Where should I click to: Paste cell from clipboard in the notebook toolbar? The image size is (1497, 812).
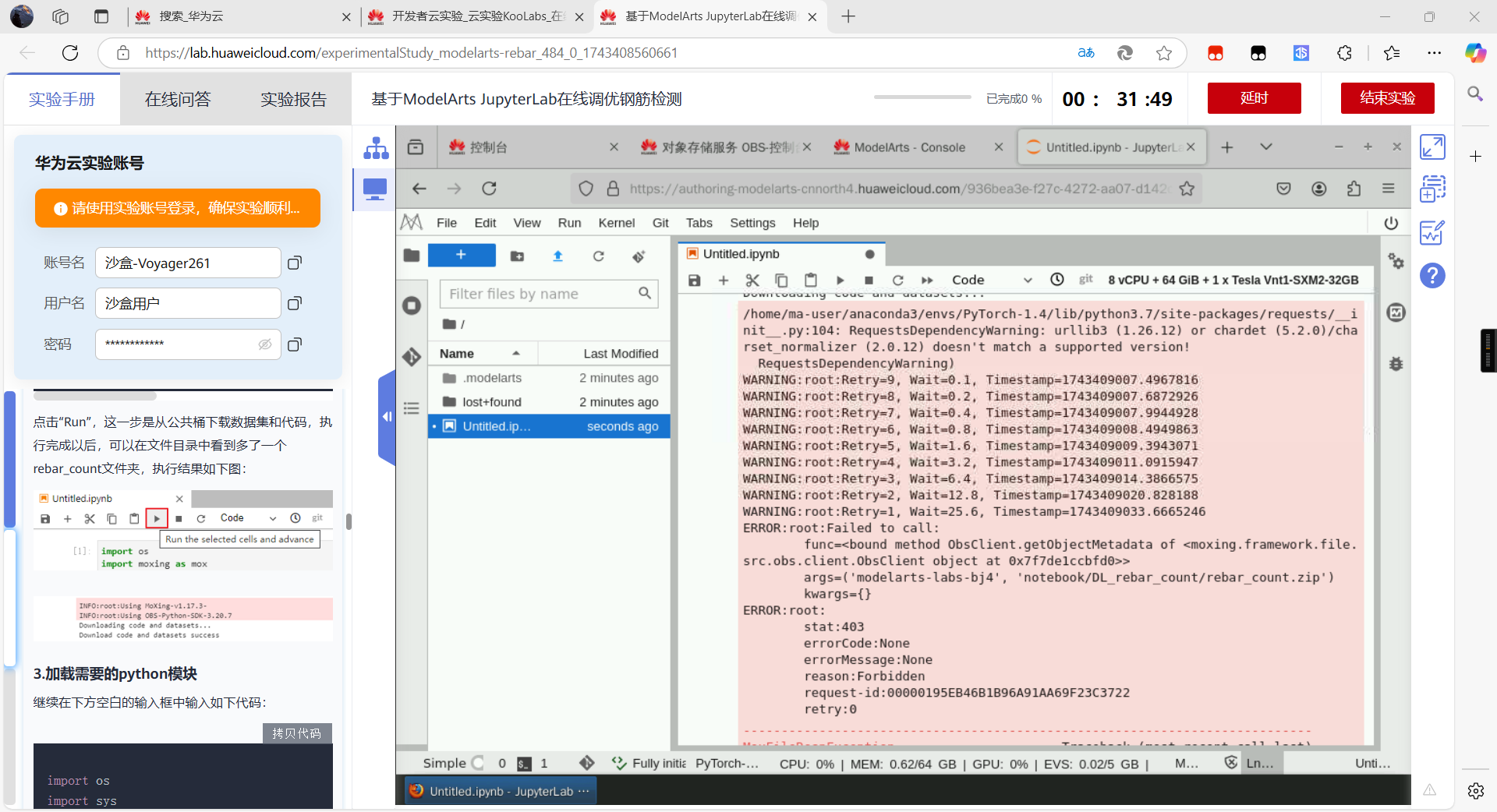point(811,280)
